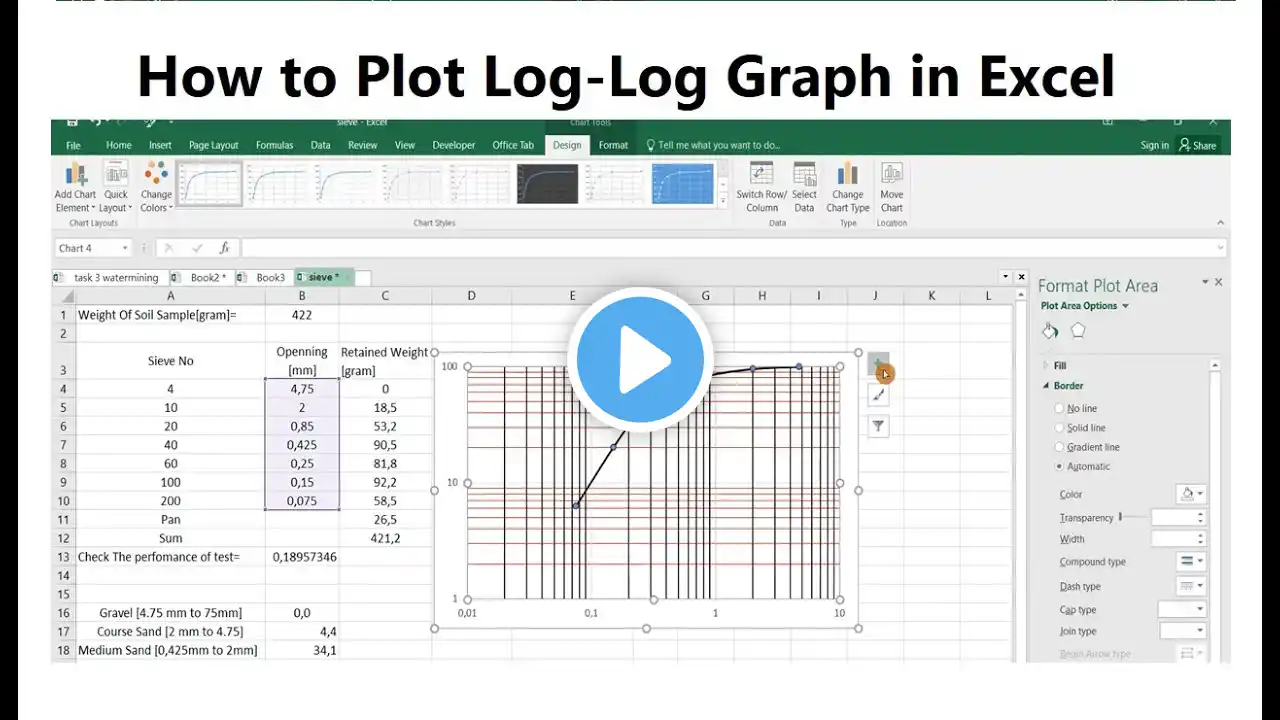Select the No line radio button
The width and height of the screenshot is (1280, 720).
point(1059,408)
